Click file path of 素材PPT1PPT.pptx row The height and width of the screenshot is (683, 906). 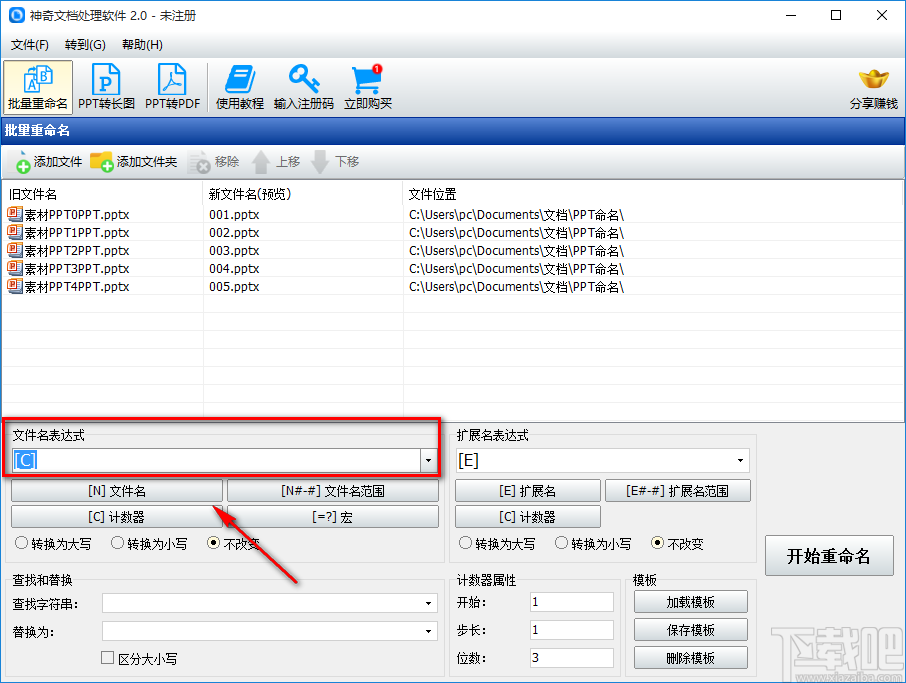coord(516,232)
